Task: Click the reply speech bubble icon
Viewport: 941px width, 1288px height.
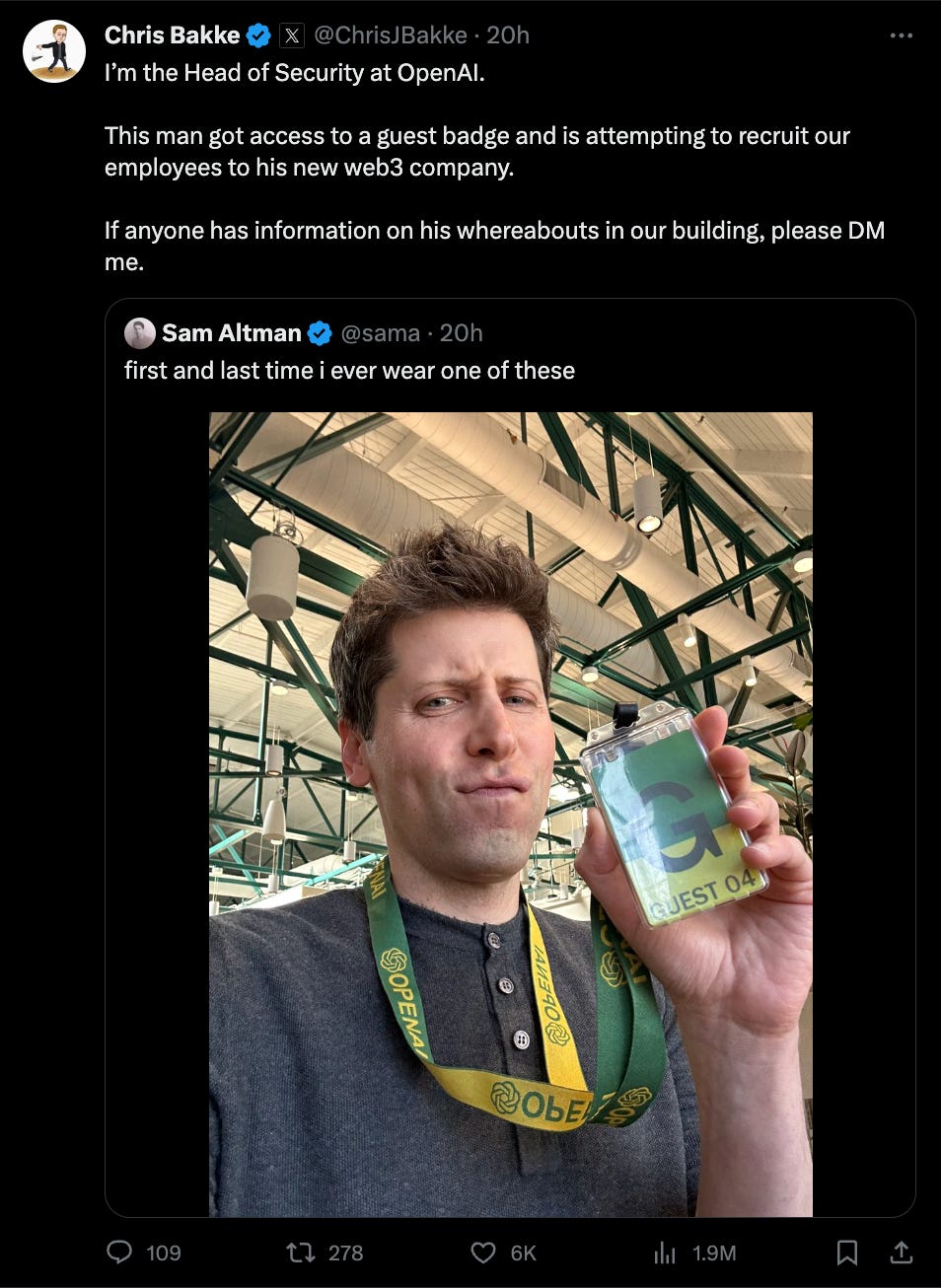Action: click(x=119, y=1252)
